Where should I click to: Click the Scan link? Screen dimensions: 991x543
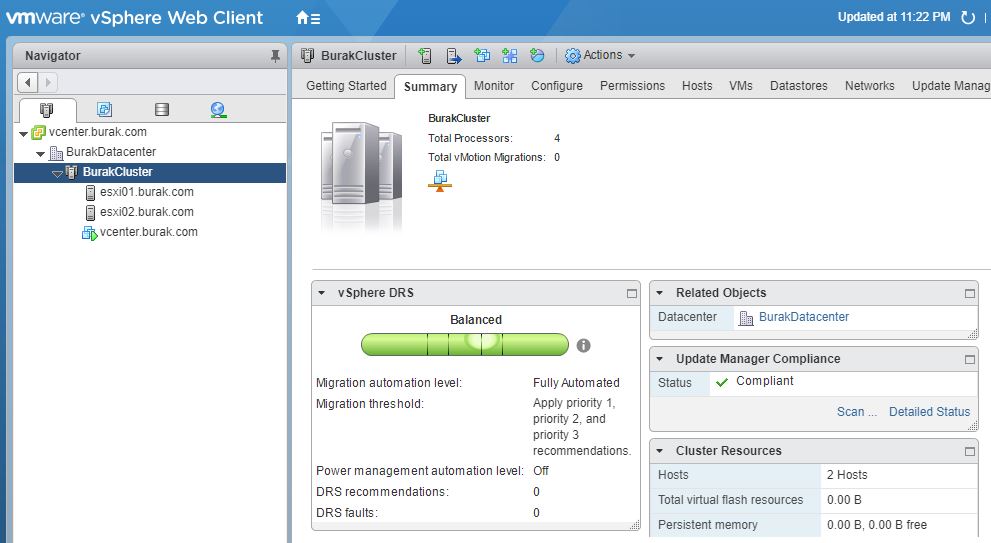coord(856,412)
